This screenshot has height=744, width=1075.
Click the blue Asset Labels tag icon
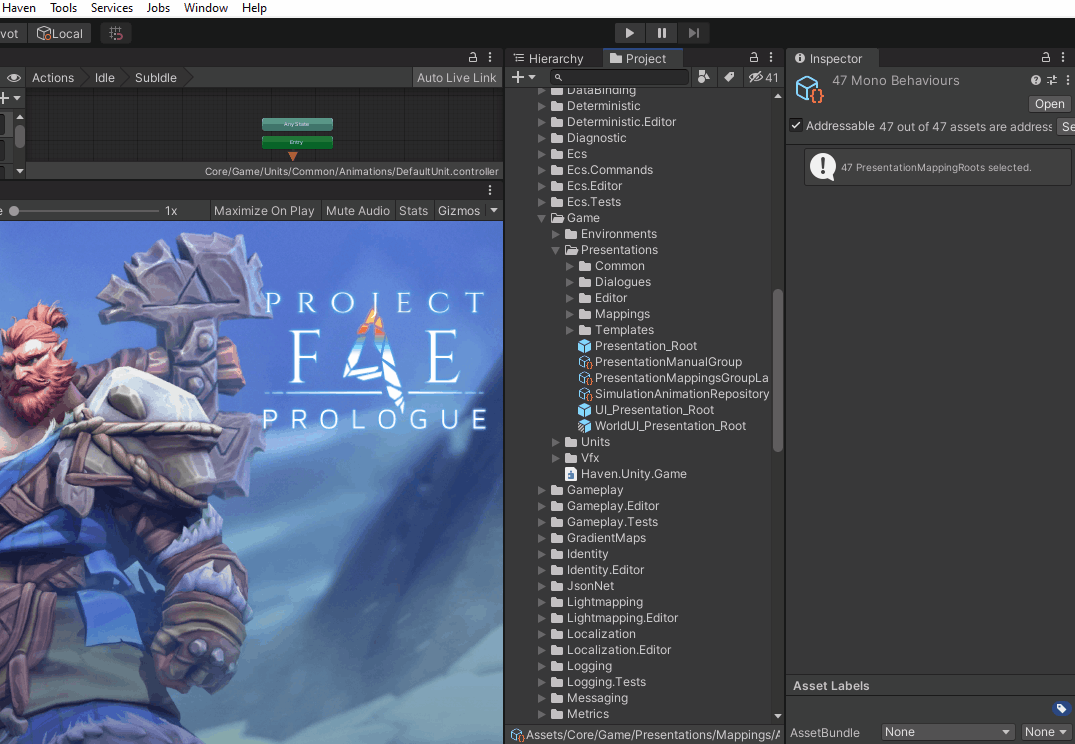tap(1061, 708)
